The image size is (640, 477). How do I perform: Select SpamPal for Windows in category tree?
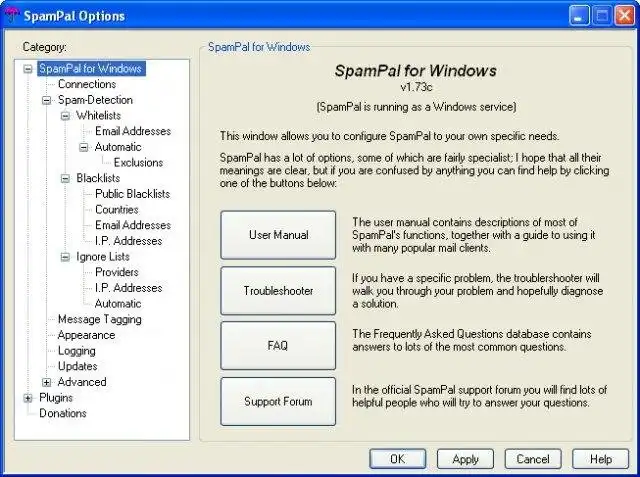[91, 69]
